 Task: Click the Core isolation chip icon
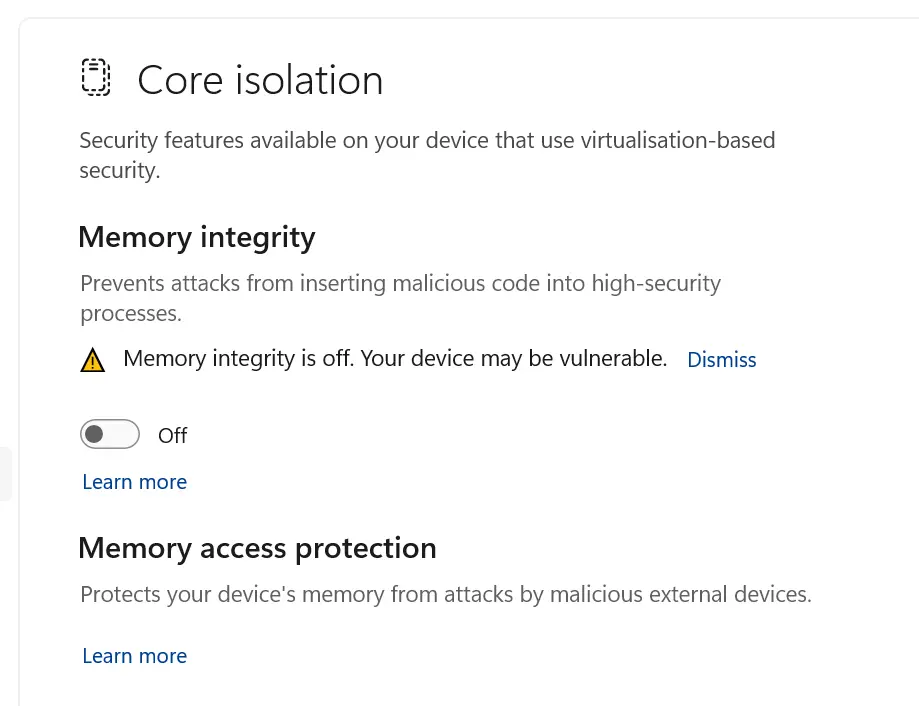(94, 78)
